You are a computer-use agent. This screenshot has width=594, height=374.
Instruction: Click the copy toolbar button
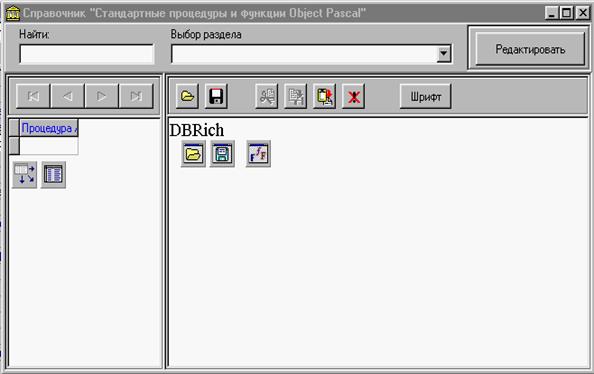tap(295, 96)
